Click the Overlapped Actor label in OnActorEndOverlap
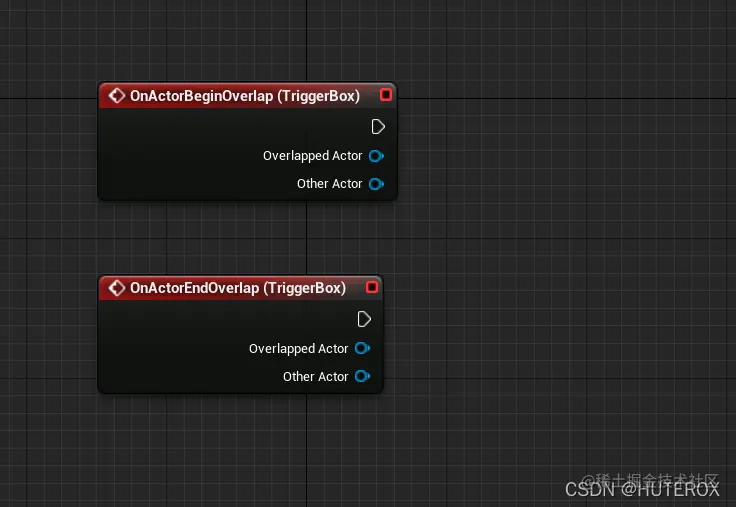The image size is (736, 507). [299, 349]
